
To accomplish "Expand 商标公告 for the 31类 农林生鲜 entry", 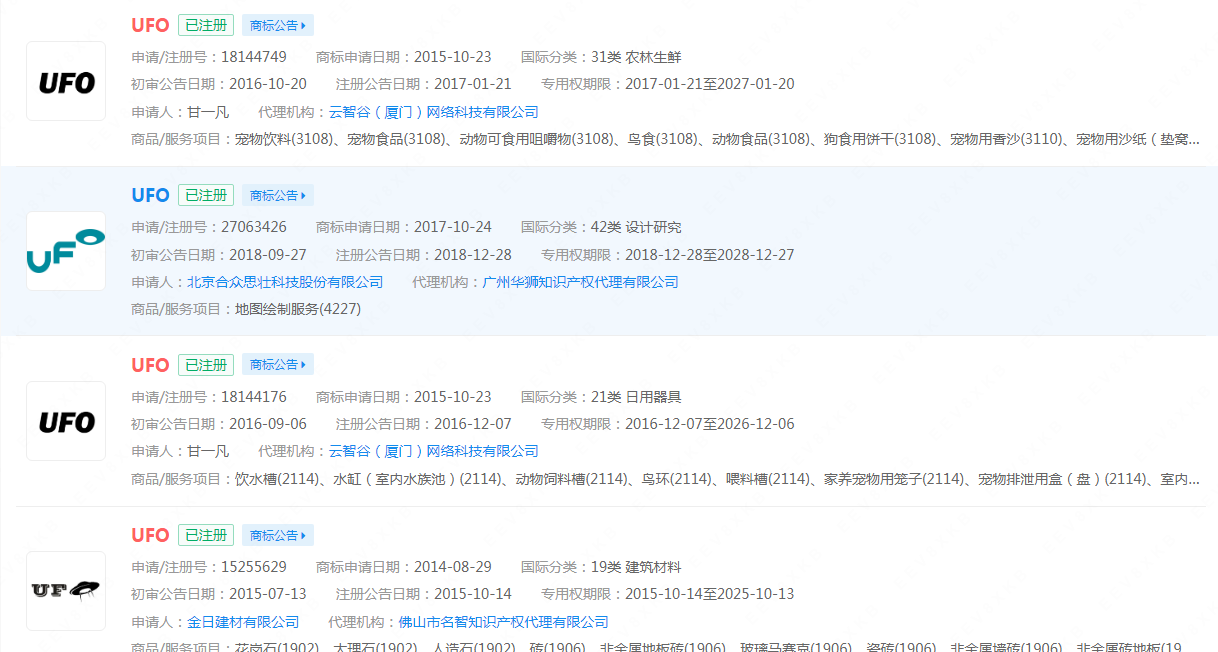I will coord(278,25).
